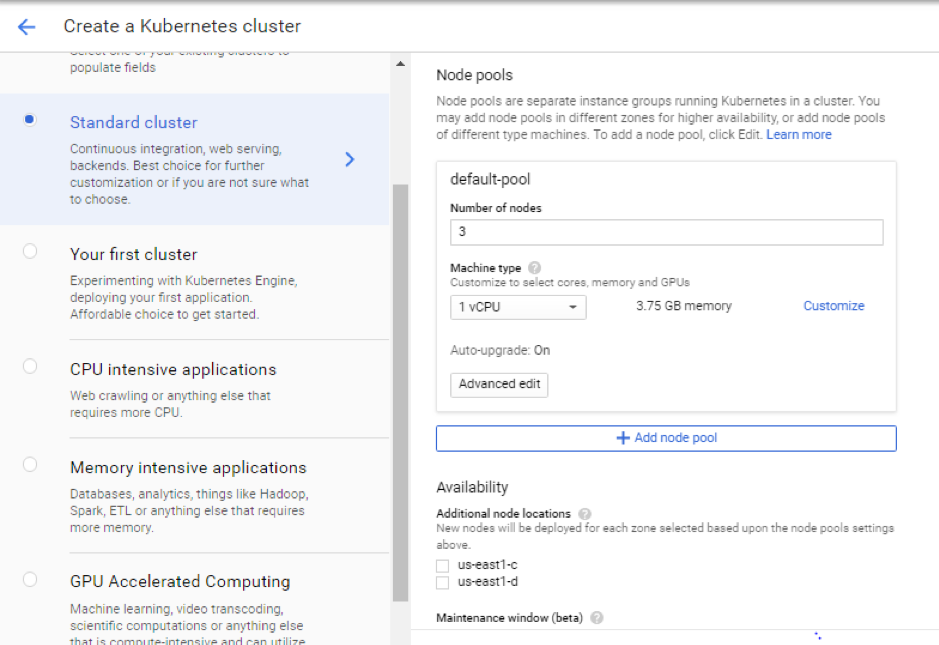This screenshot has width=939, height=645.
Task: Enable the us-east1-c zone checkbox
Action: click(442, 565)
